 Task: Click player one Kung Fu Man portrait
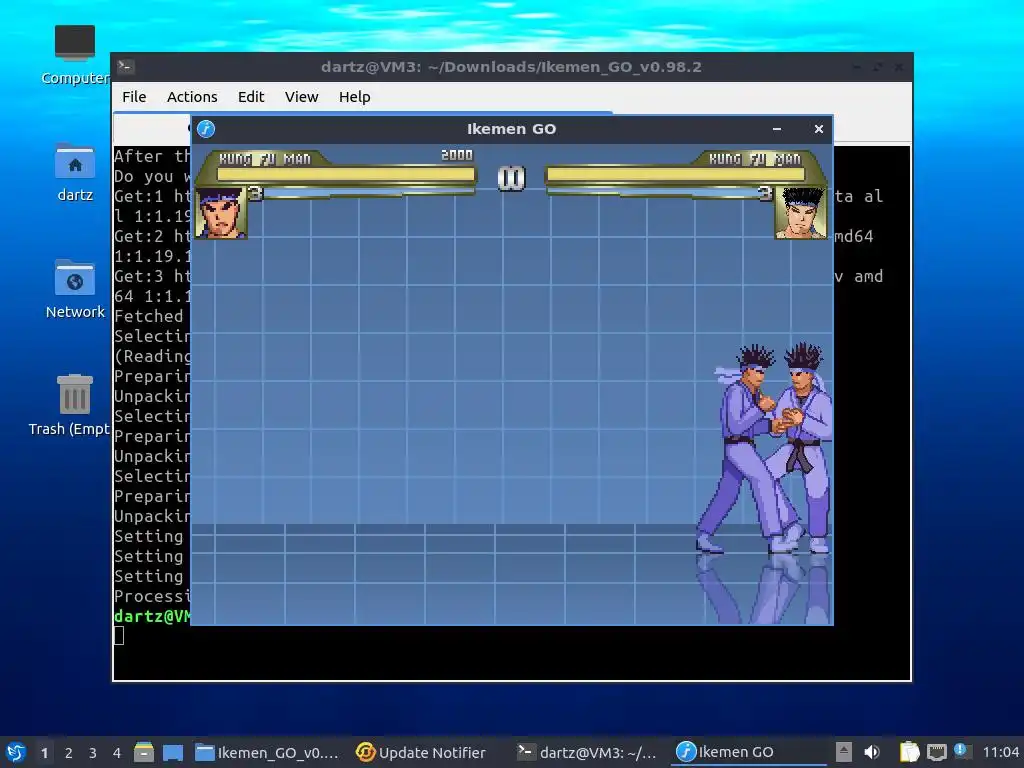[220, 213]
